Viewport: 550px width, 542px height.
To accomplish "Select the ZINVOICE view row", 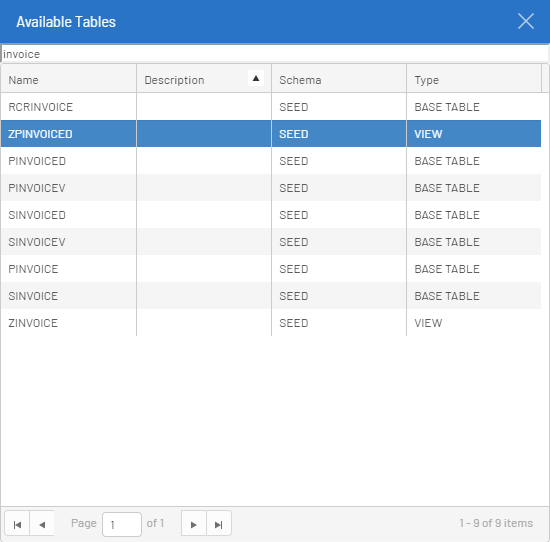I will tap(271, 323).
